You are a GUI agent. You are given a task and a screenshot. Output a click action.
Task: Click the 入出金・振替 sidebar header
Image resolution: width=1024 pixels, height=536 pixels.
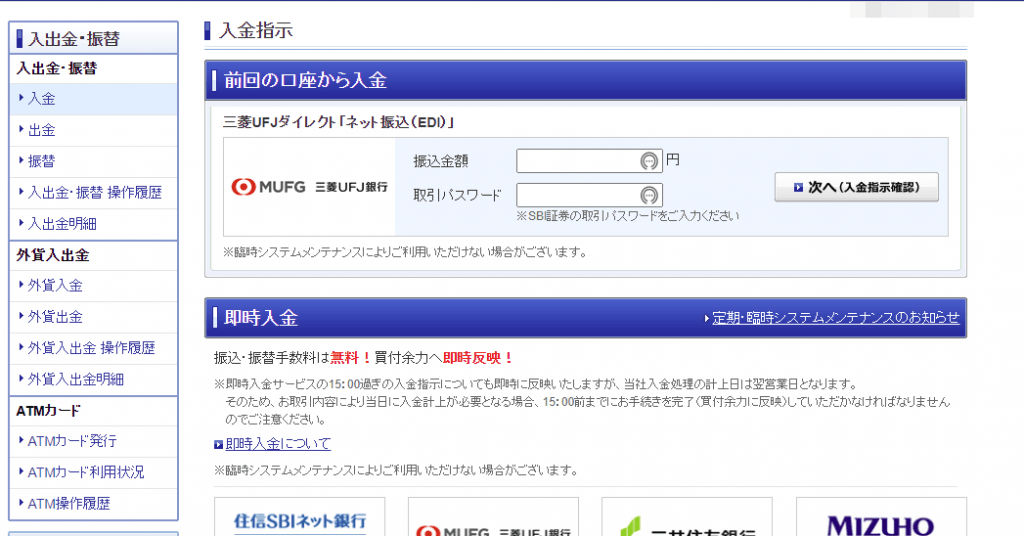93,38
